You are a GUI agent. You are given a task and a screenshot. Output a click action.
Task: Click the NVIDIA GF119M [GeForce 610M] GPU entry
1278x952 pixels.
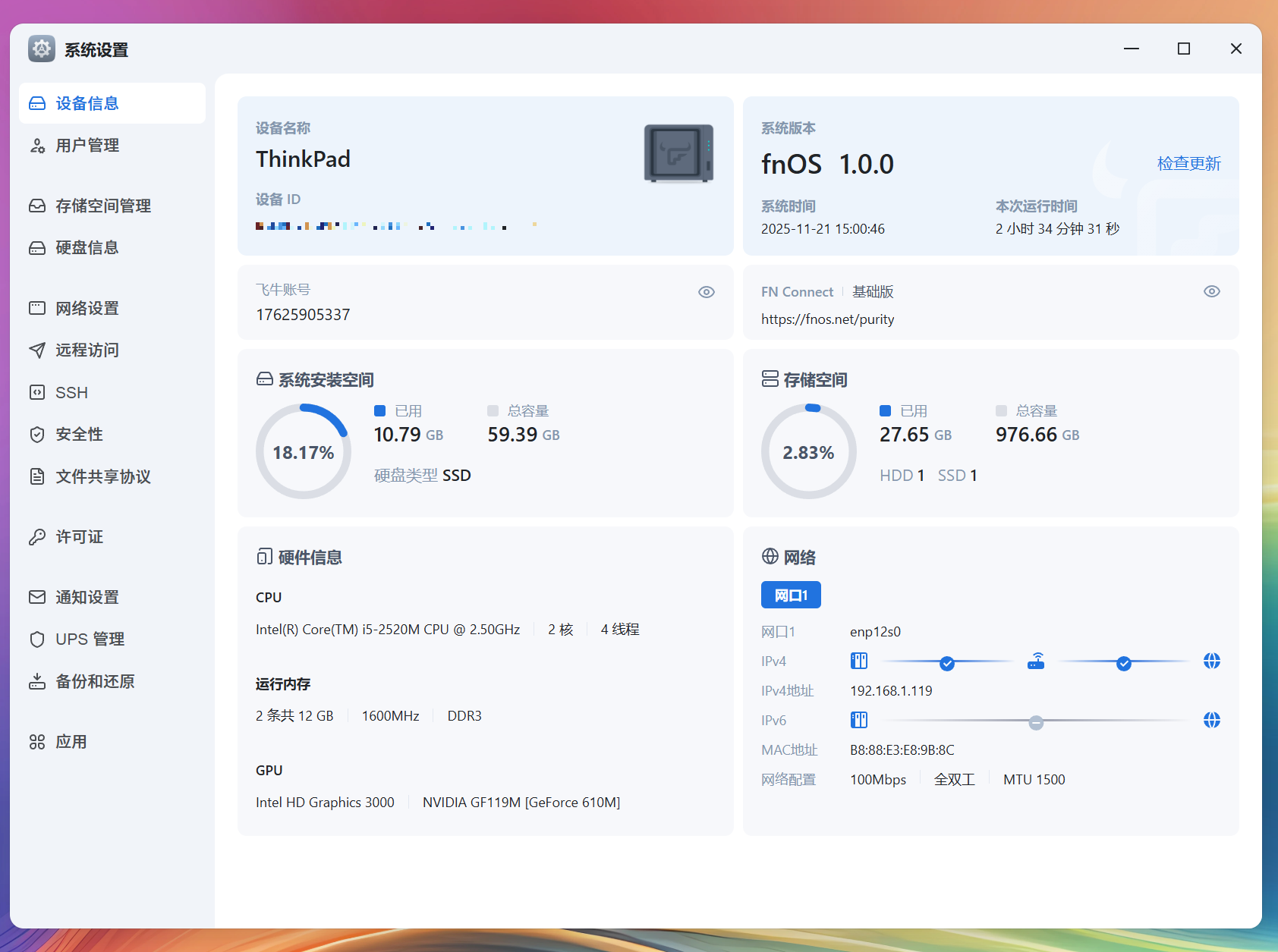click(x=521, y=803)
